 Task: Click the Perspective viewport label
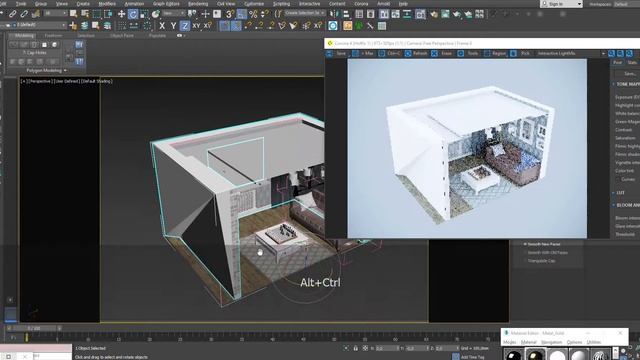click(x=41, y=81)
